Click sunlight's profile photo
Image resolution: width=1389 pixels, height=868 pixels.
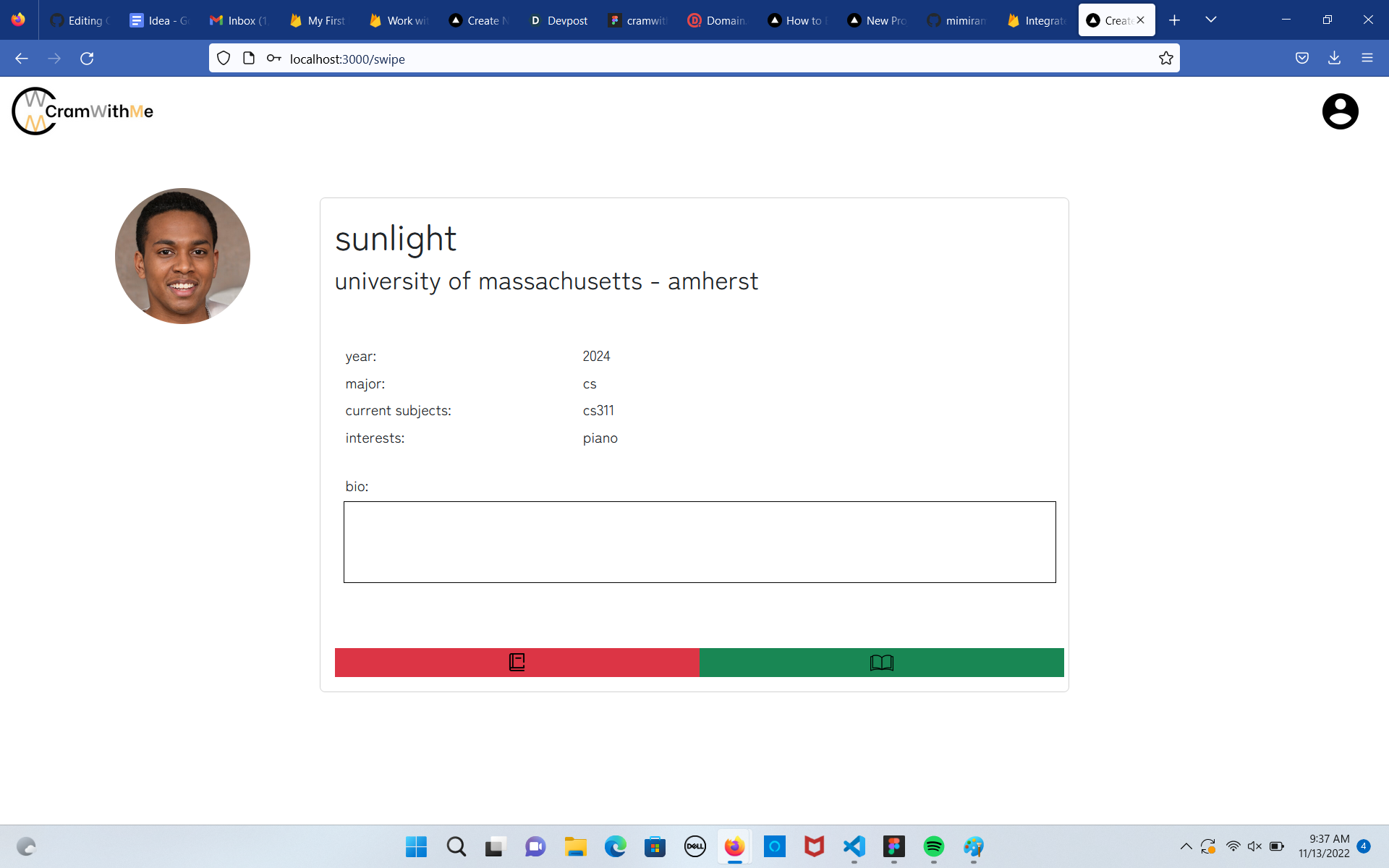pyautogui.click(x=182, y=256)
